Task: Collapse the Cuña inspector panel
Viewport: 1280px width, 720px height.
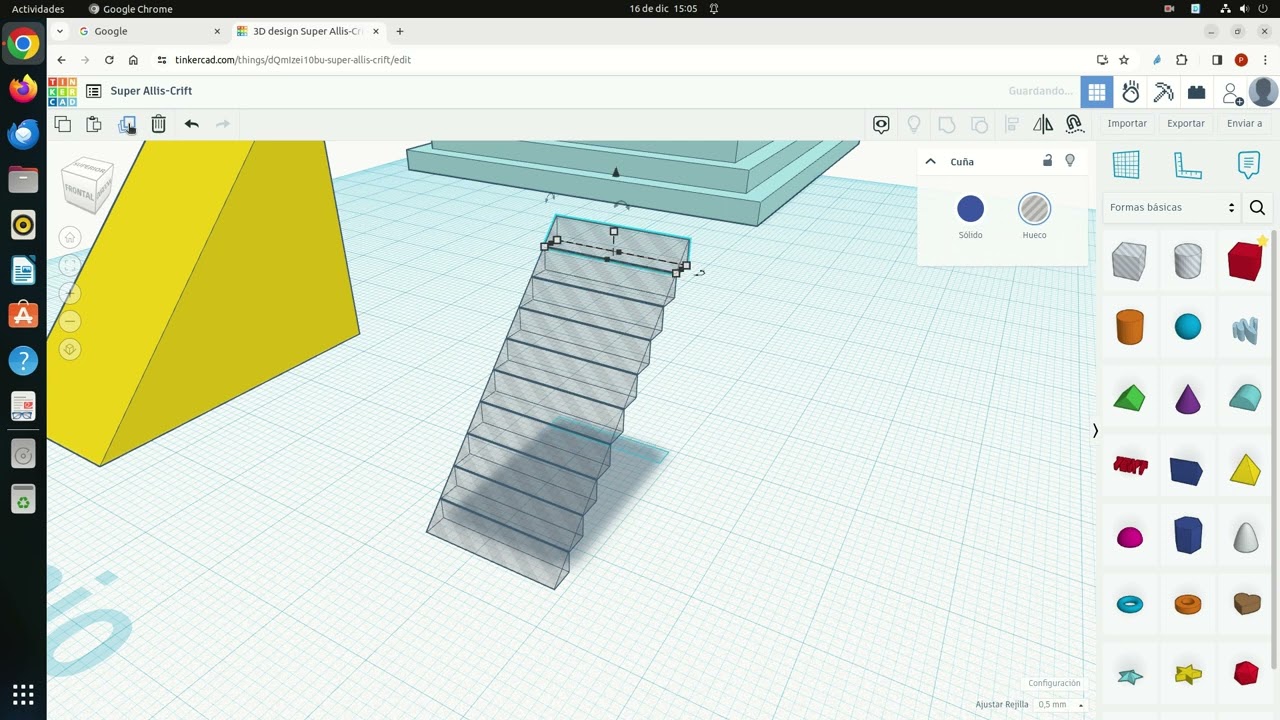Action: [x=930, y=161]
